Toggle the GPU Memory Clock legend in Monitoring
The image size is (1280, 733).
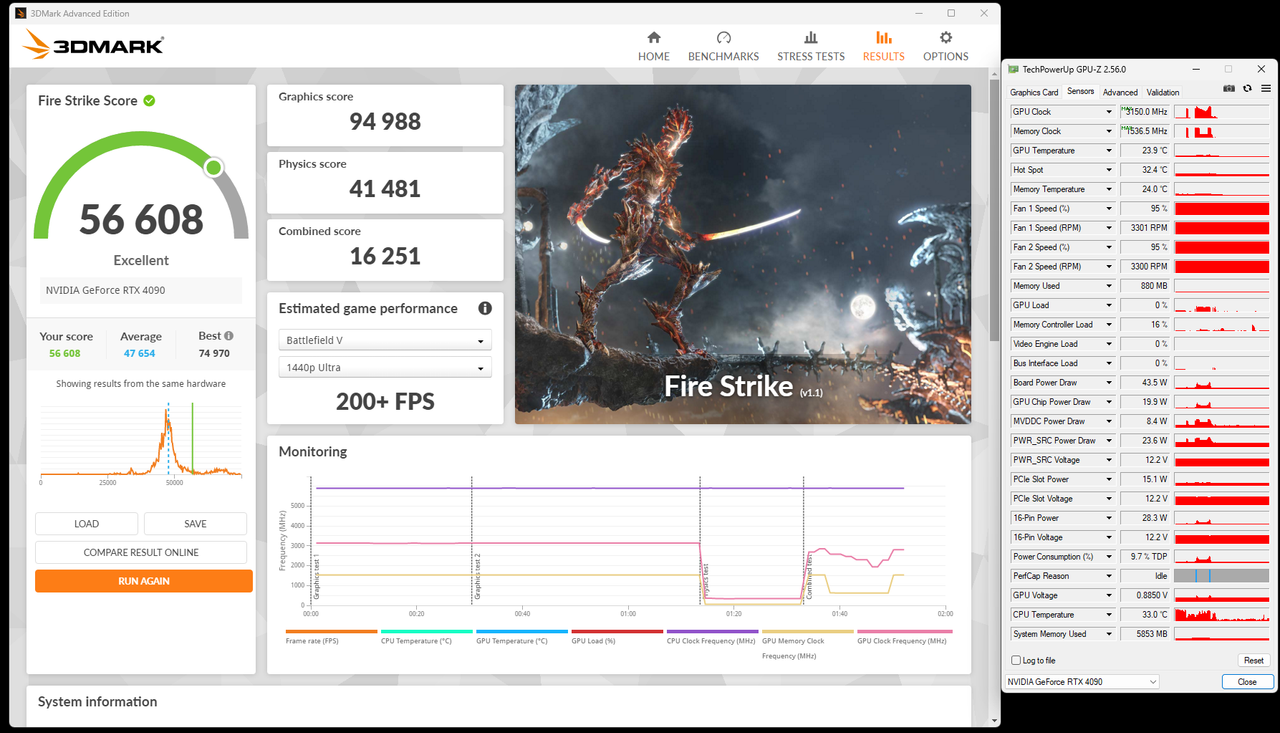(x=807, y=644)
